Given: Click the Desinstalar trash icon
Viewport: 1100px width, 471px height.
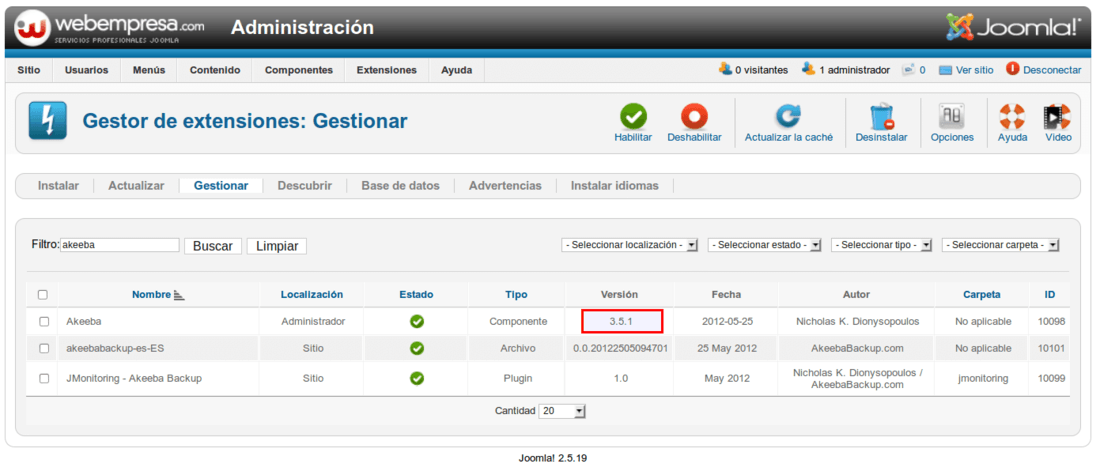Looking at the screenshot, I should [881, 116].
